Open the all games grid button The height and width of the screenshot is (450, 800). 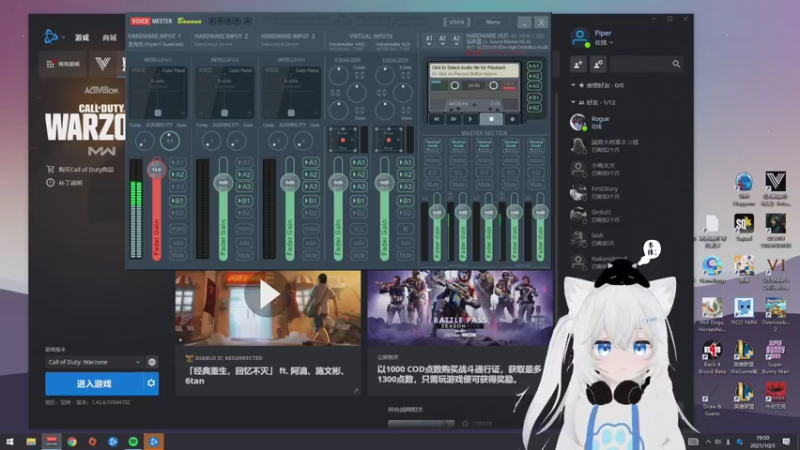pos(63,64)
